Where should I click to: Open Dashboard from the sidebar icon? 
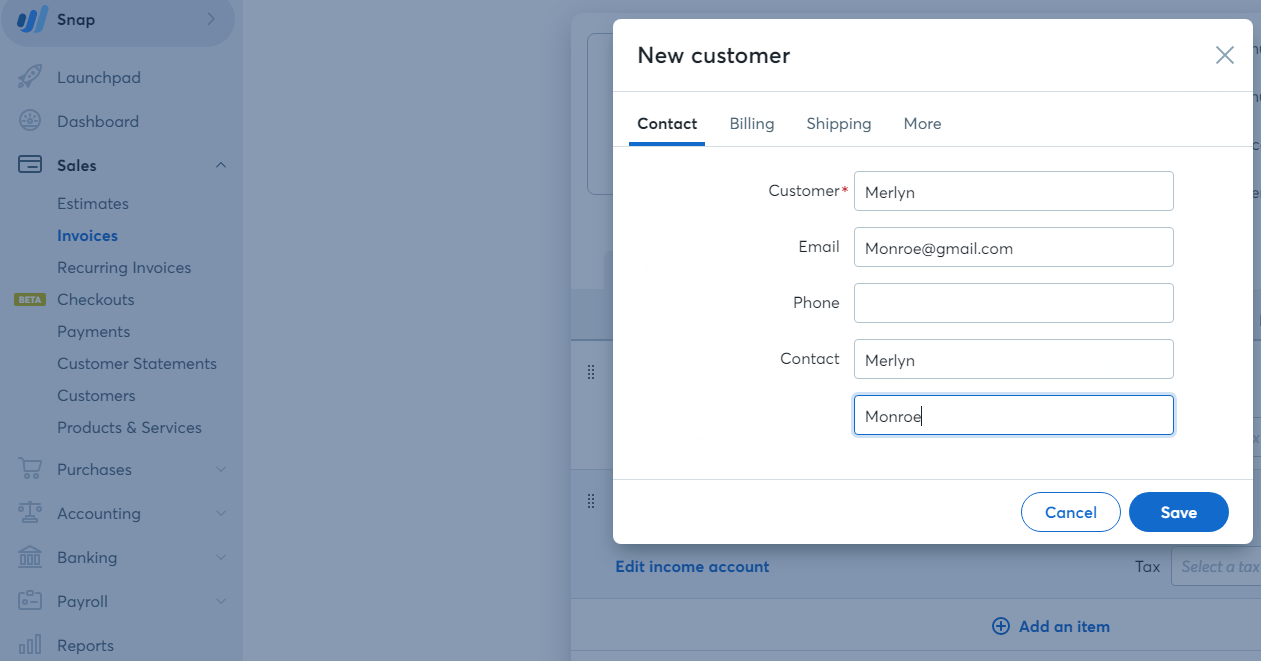pyautogui.click(x=28, y=121)
